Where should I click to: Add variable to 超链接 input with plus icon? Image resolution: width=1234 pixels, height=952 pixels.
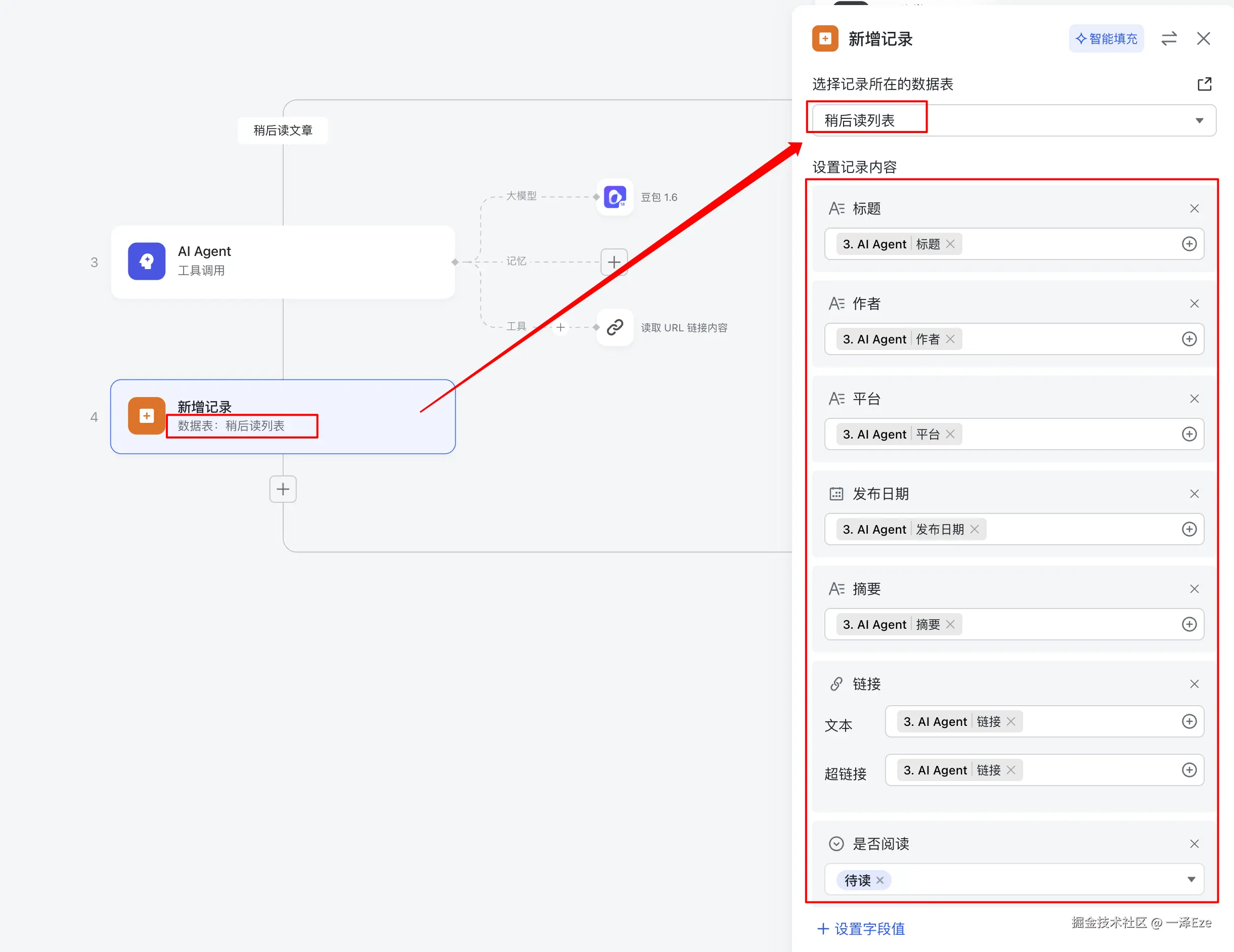pyautogui.click(x=1189, y=770)
